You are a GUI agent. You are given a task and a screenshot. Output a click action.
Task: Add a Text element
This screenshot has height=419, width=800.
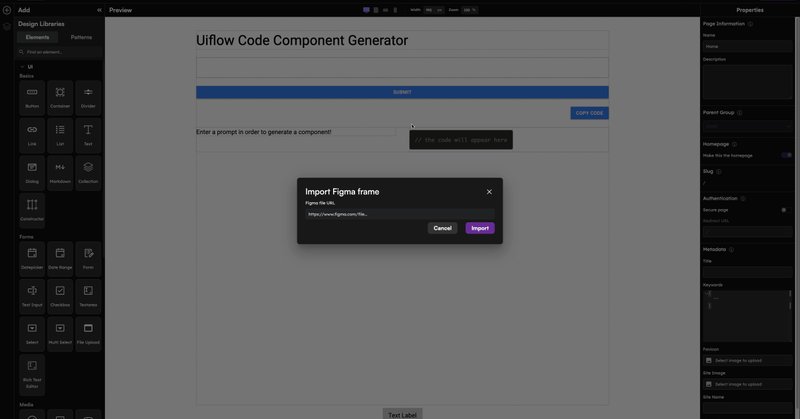tap(88, 135)
